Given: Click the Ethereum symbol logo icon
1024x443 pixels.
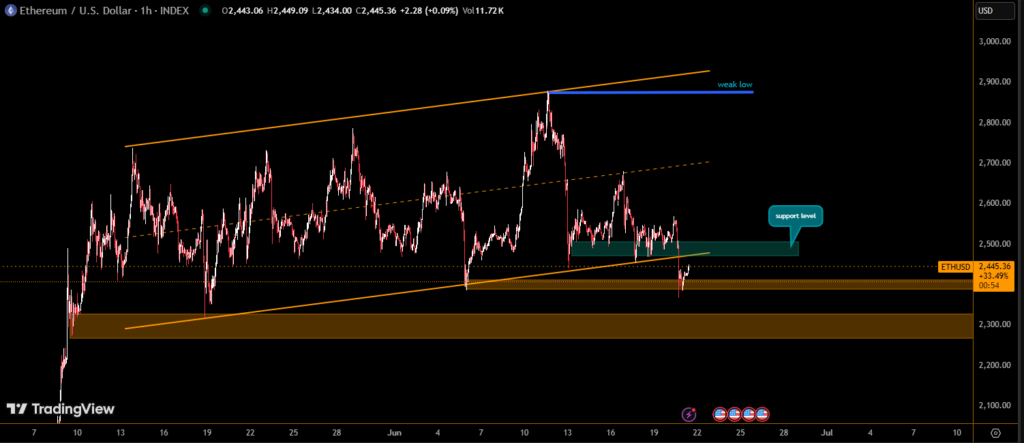Looking at the screenshot, I should pos(10,10).
